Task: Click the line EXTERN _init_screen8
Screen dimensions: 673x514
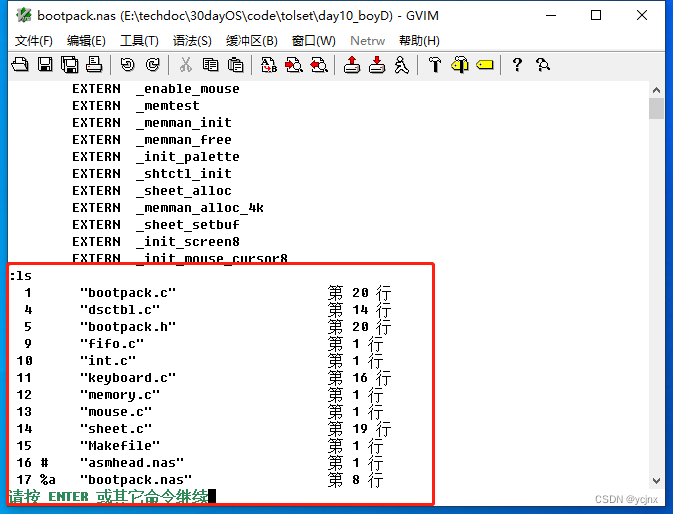Action: coord(156,242)
